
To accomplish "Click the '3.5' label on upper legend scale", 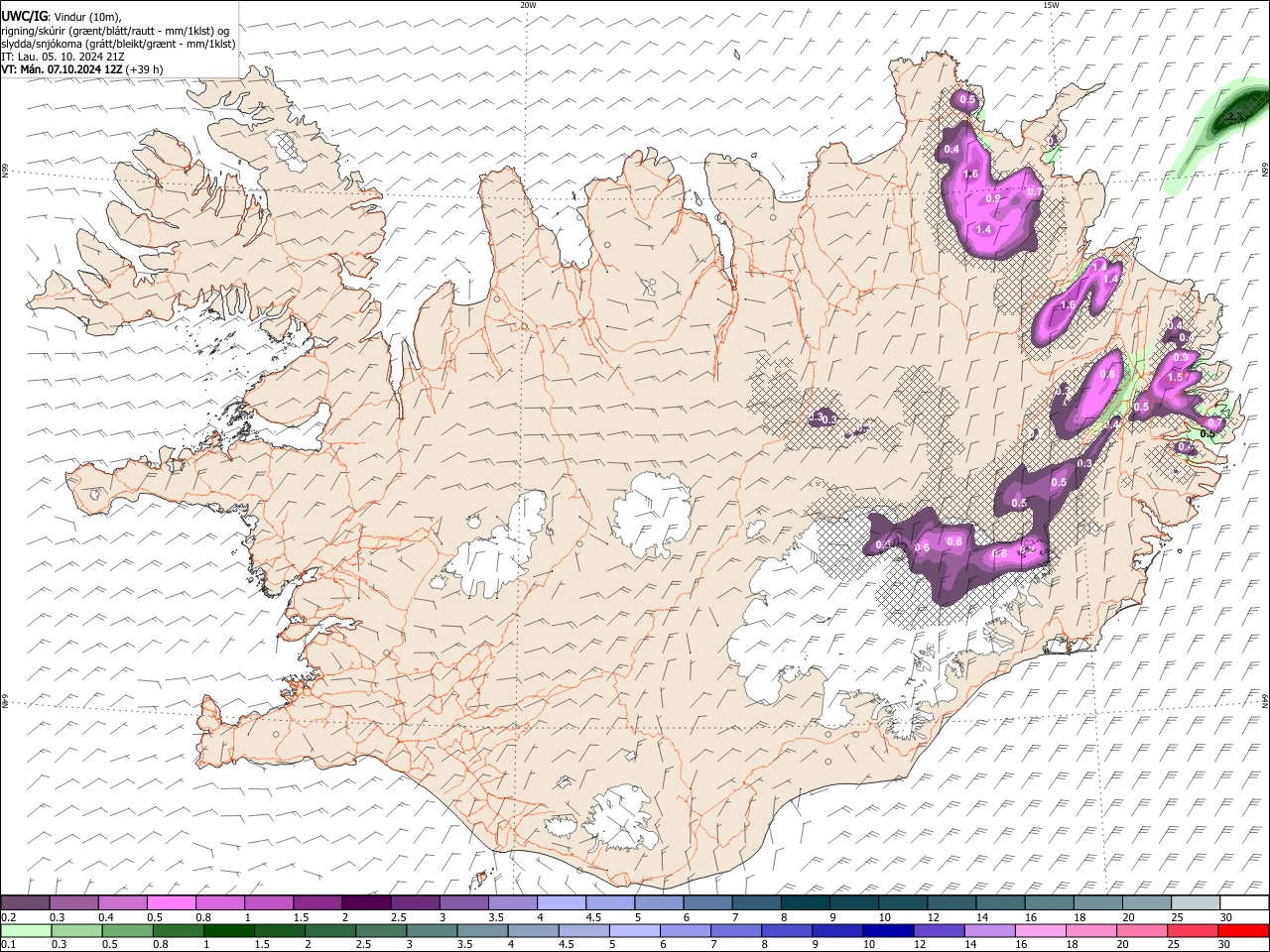I will coord(495,916).
